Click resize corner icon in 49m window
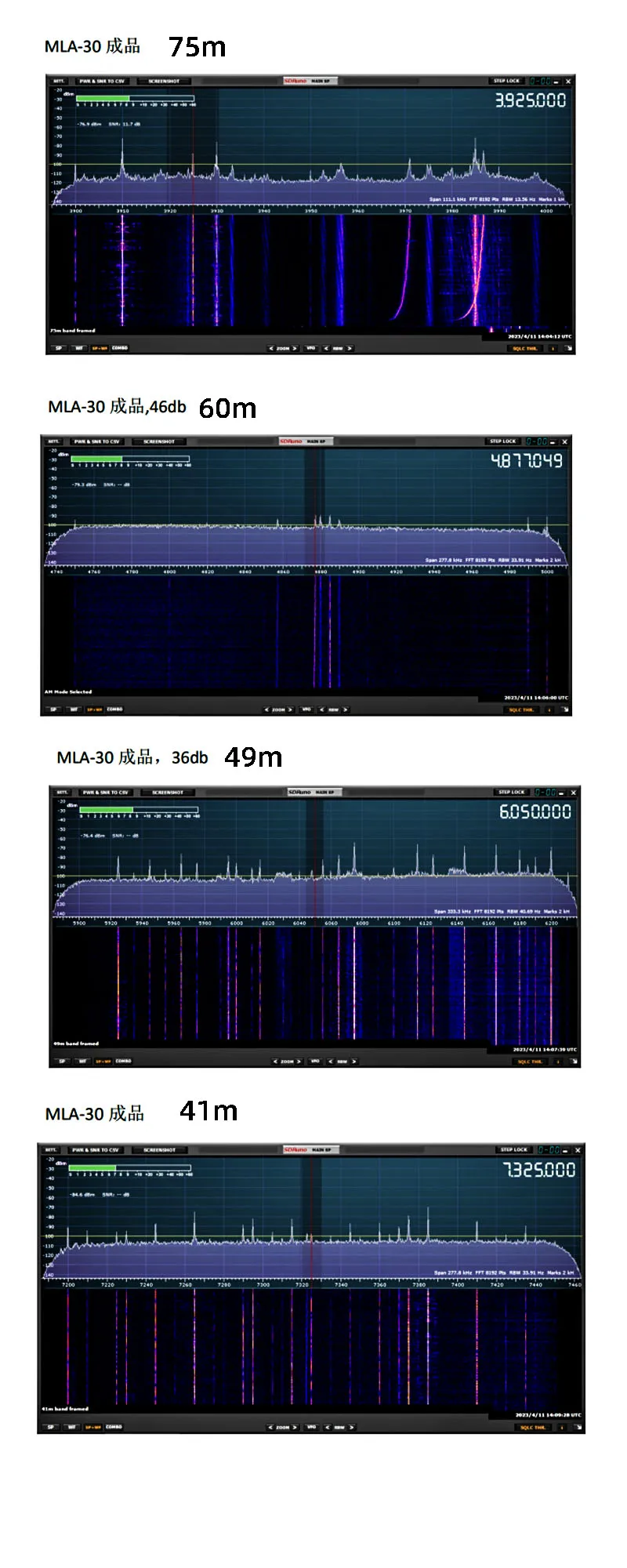The image size is (627, 1568). [x=574, y=1062]
